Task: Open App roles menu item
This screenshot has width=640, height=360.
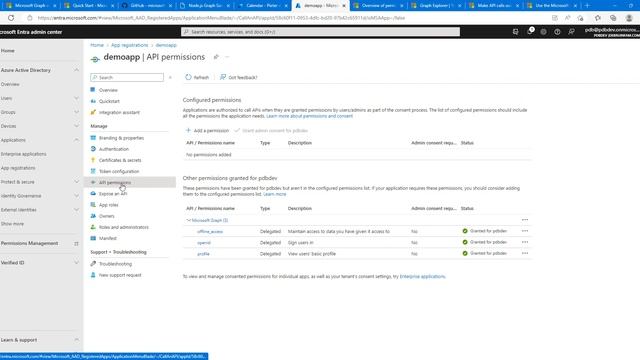Action: click(x=108, y=205)
